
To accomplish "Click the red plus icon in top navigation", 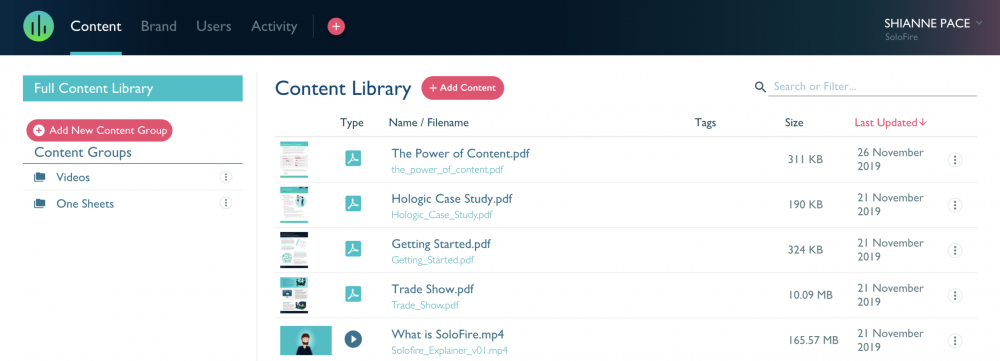I will [x=336, y=26].
